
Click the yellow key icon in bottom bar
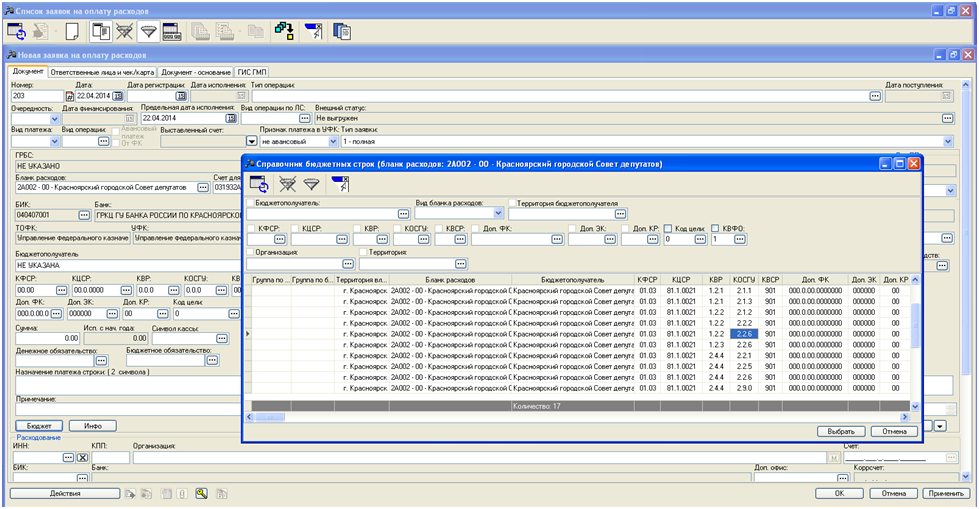tap(201, 493)
